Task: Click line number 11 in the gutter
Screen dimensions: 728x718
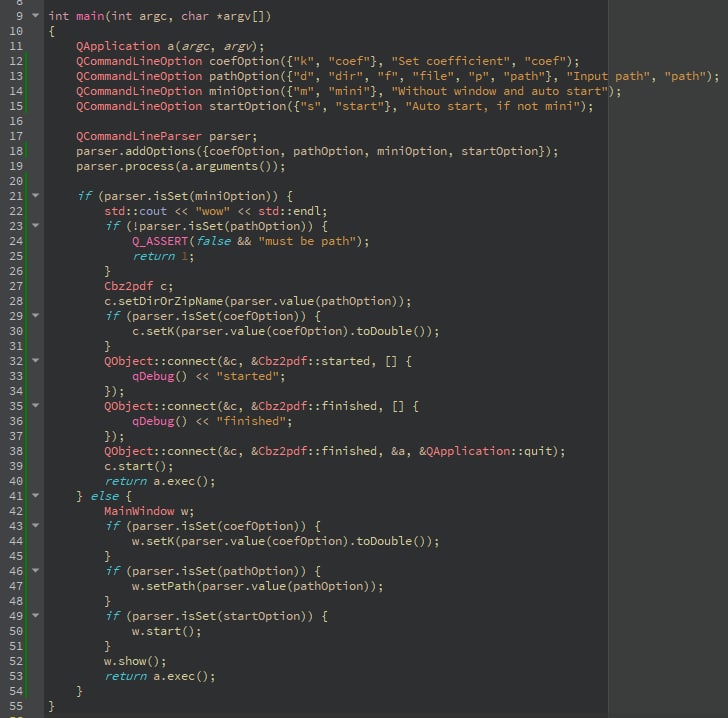Action: 16,46
